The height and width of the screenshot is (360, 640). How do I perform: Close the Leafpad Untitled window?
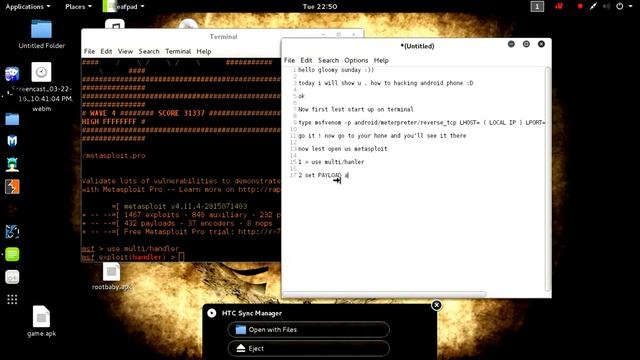pyautogui.click(x=541, y=44)
